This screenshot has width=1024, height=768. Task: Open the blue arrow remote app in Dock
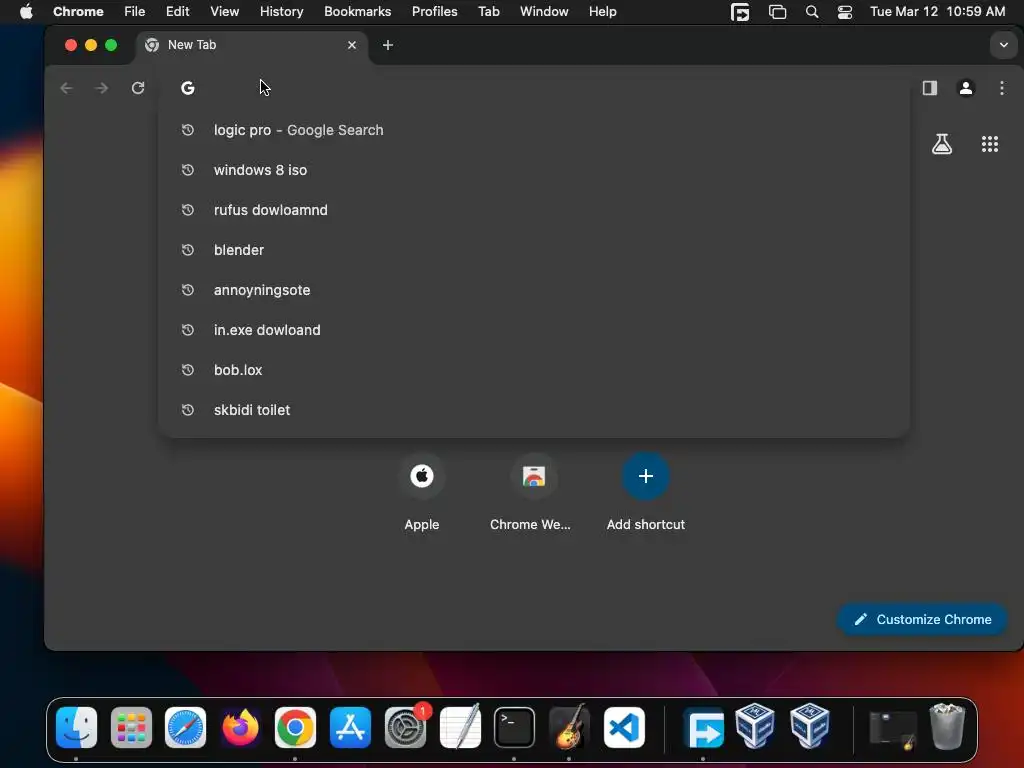click(x=703, y=728)
